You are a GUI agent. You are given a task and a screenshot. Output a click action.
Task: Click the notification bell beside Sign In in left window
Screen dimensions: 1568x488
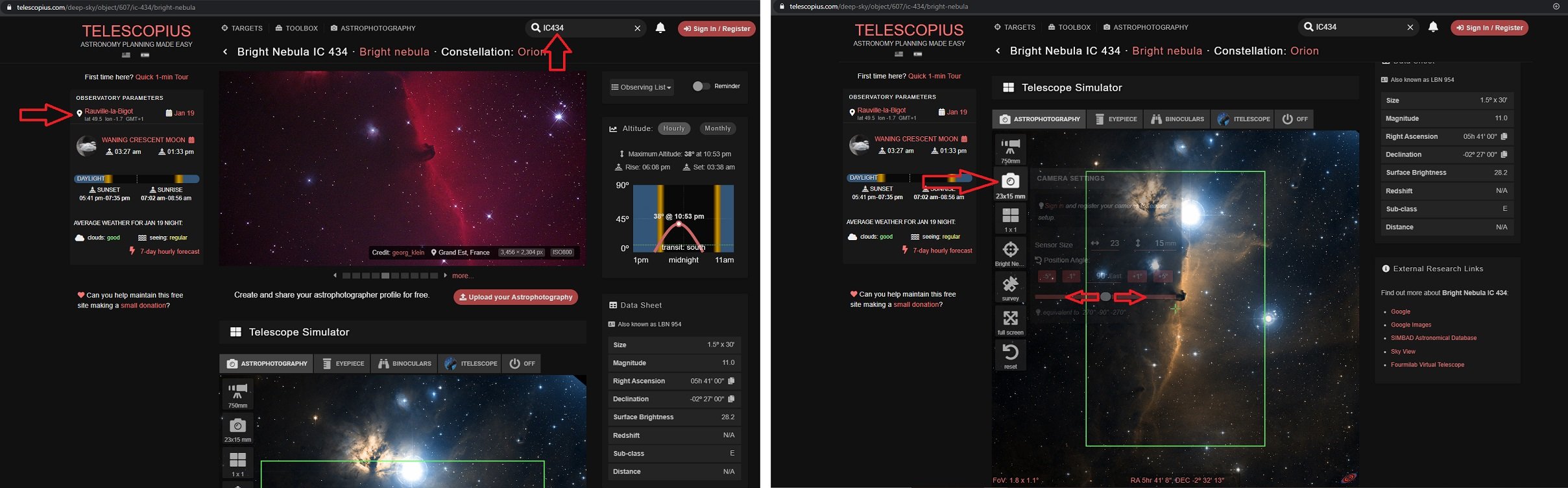[660, 28]
